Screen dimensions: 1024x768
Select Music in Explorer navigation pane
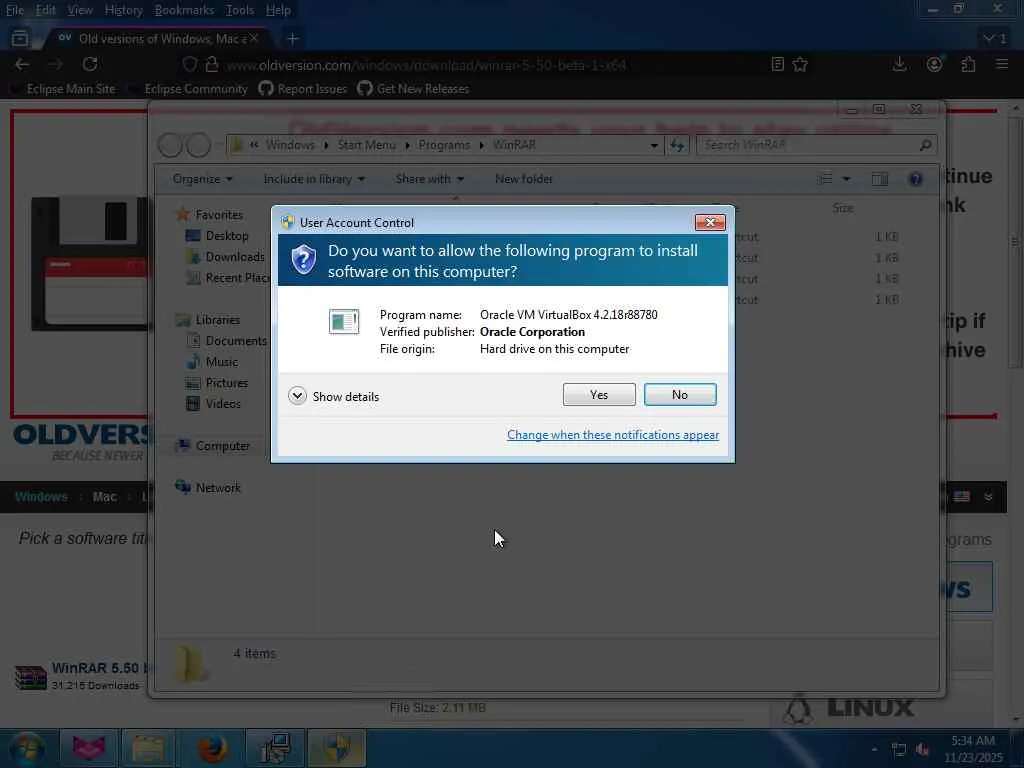pos(212,362)
